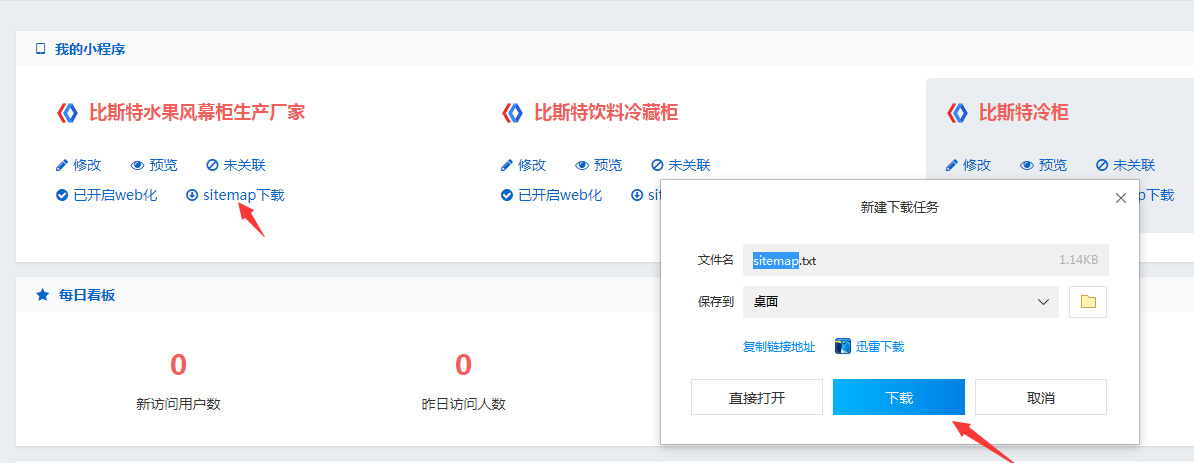Viewport: 1194px width, 463px height.
Task: Click 未关联 under 比斯特饮料冷藏柜
Action: [681, 165]
